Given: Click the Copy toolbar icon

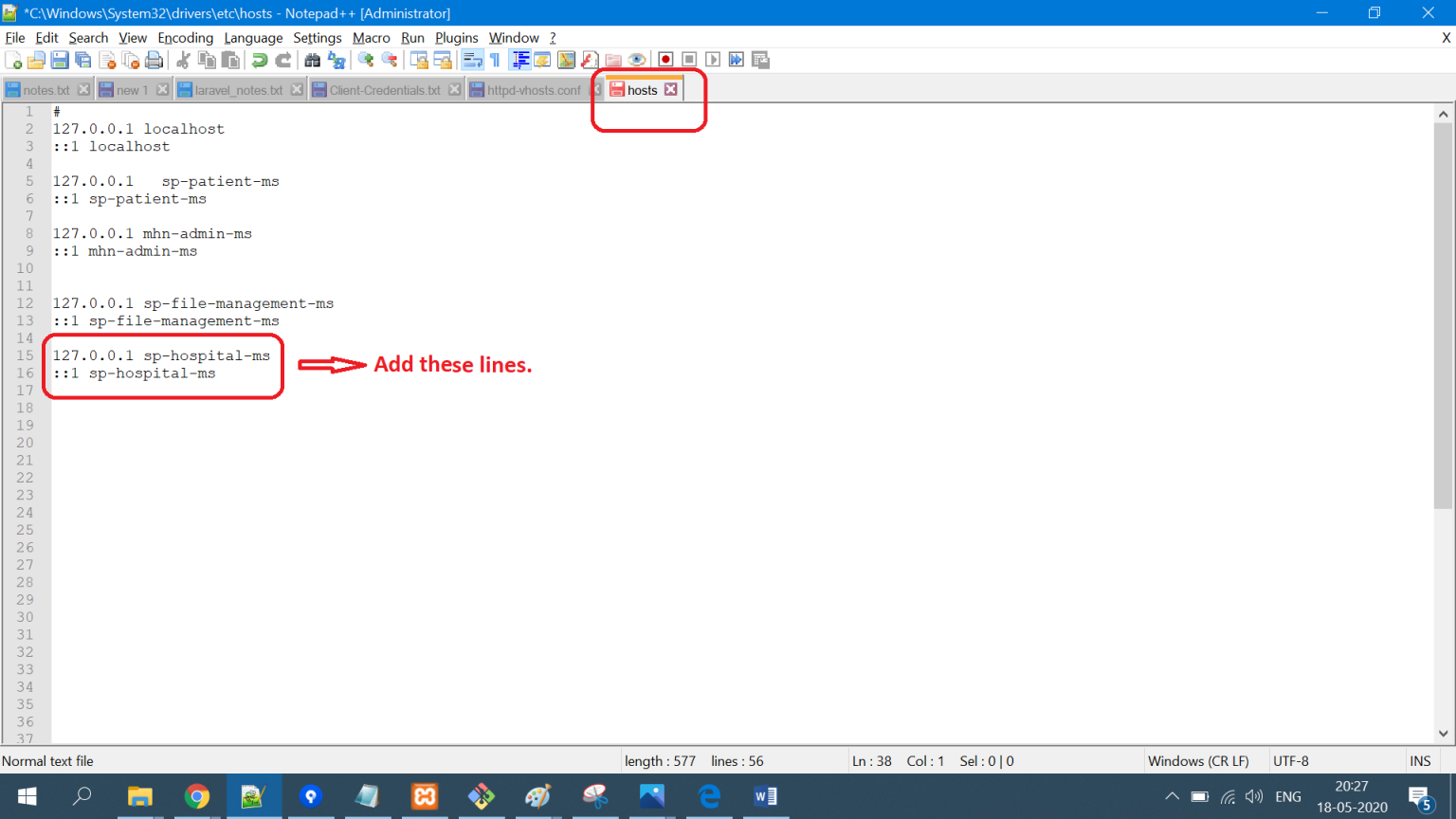Looking at the screenshot, I should [207, 60].
